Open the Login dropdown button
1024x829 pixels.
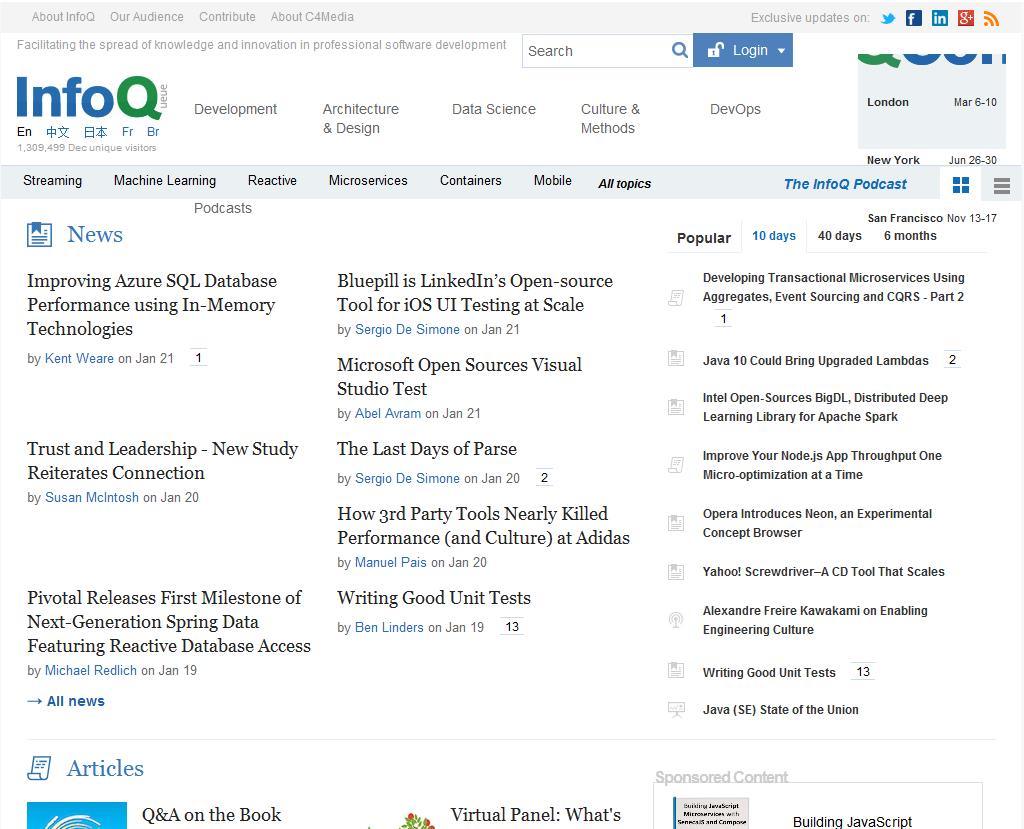point(743,50)
